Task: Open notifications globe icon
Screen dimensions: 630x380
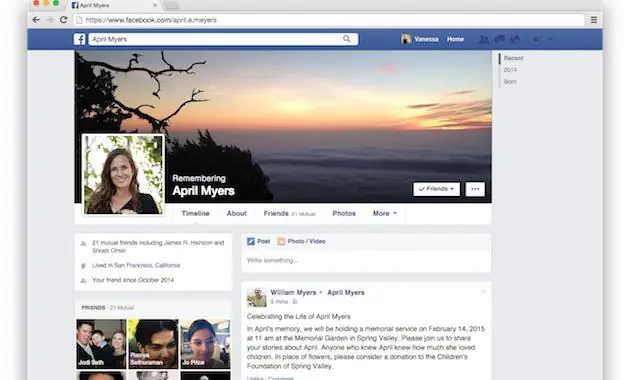Action: click(515, 39)
